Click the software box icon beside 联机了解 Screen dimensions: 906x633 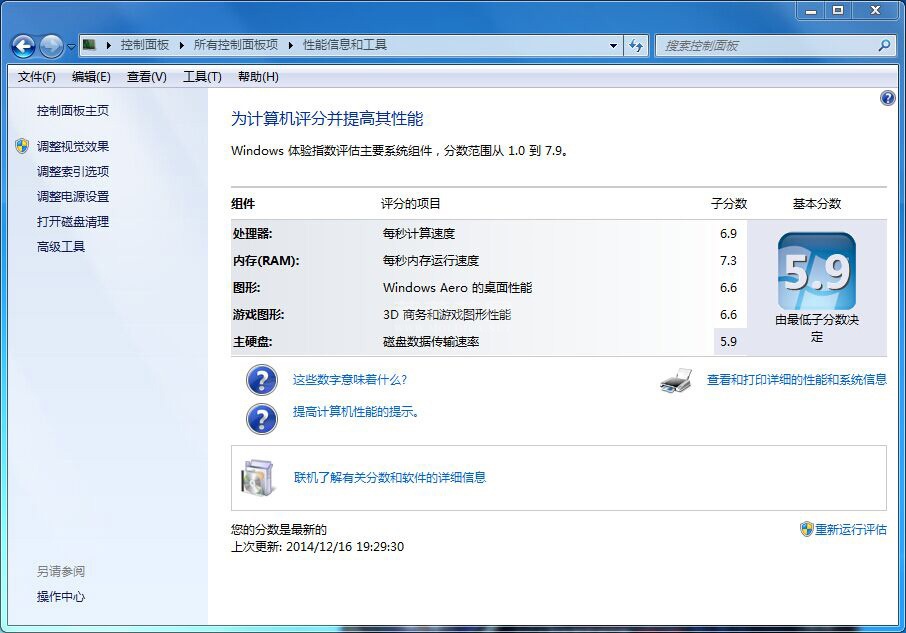257,478
